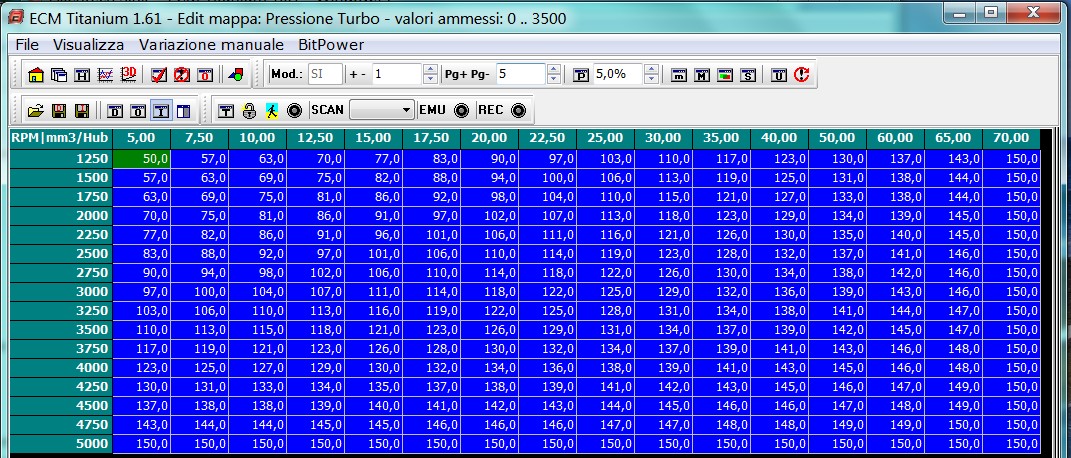1071x458 pixels.
Task: Open the Variazione manuale menu
Action: tap(211, 45)
